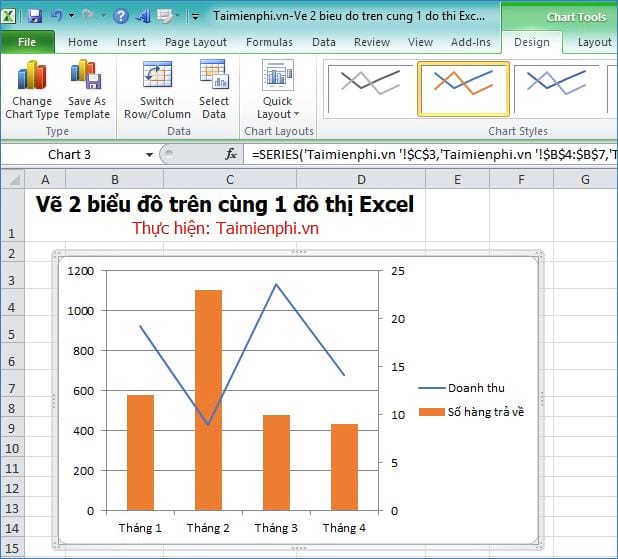Save the workbook with the floppy disk icon

[35, 16]
